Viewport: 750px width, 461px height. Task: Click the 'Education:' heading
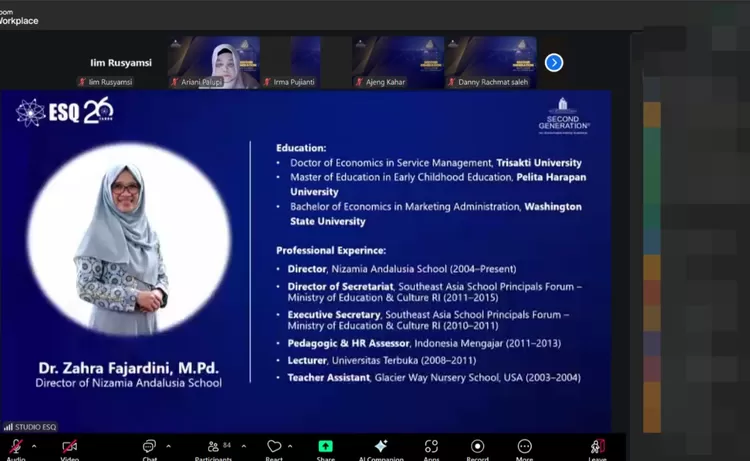301,148
